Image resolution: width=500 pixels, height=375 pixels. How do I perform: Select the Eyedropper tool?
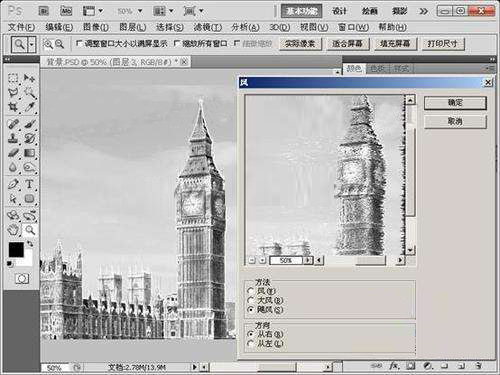[x=29, y=107]
